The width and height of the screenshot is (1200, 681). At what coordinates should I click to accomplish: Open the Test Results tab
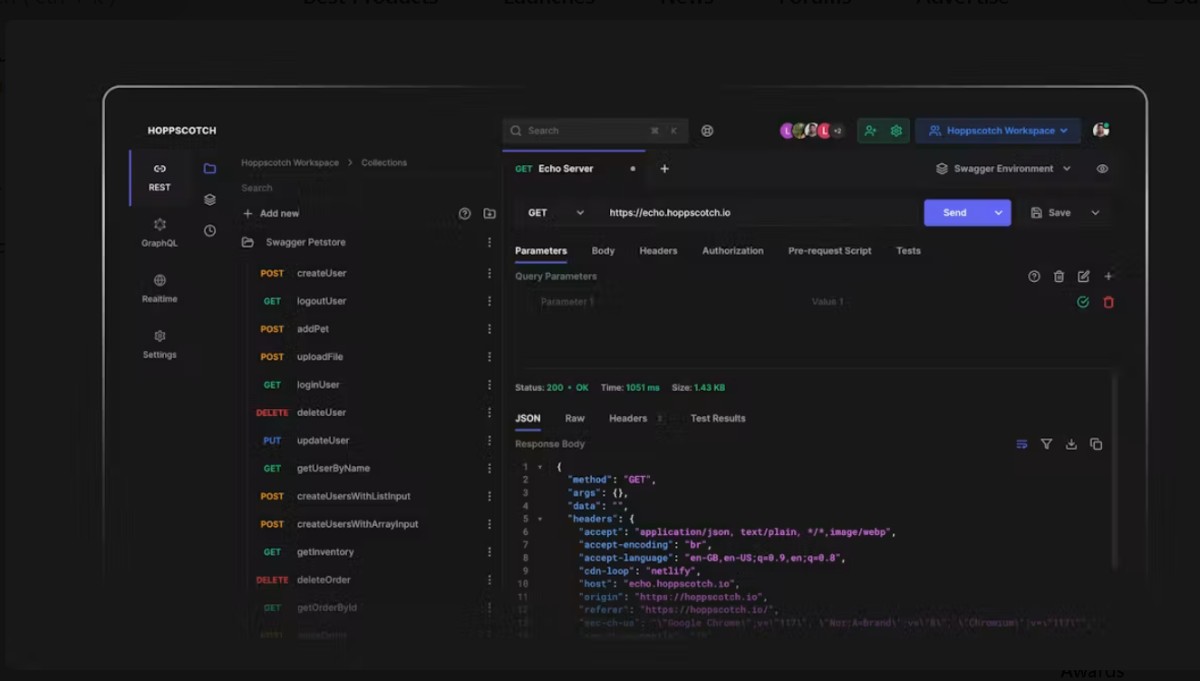pos(718,418)
